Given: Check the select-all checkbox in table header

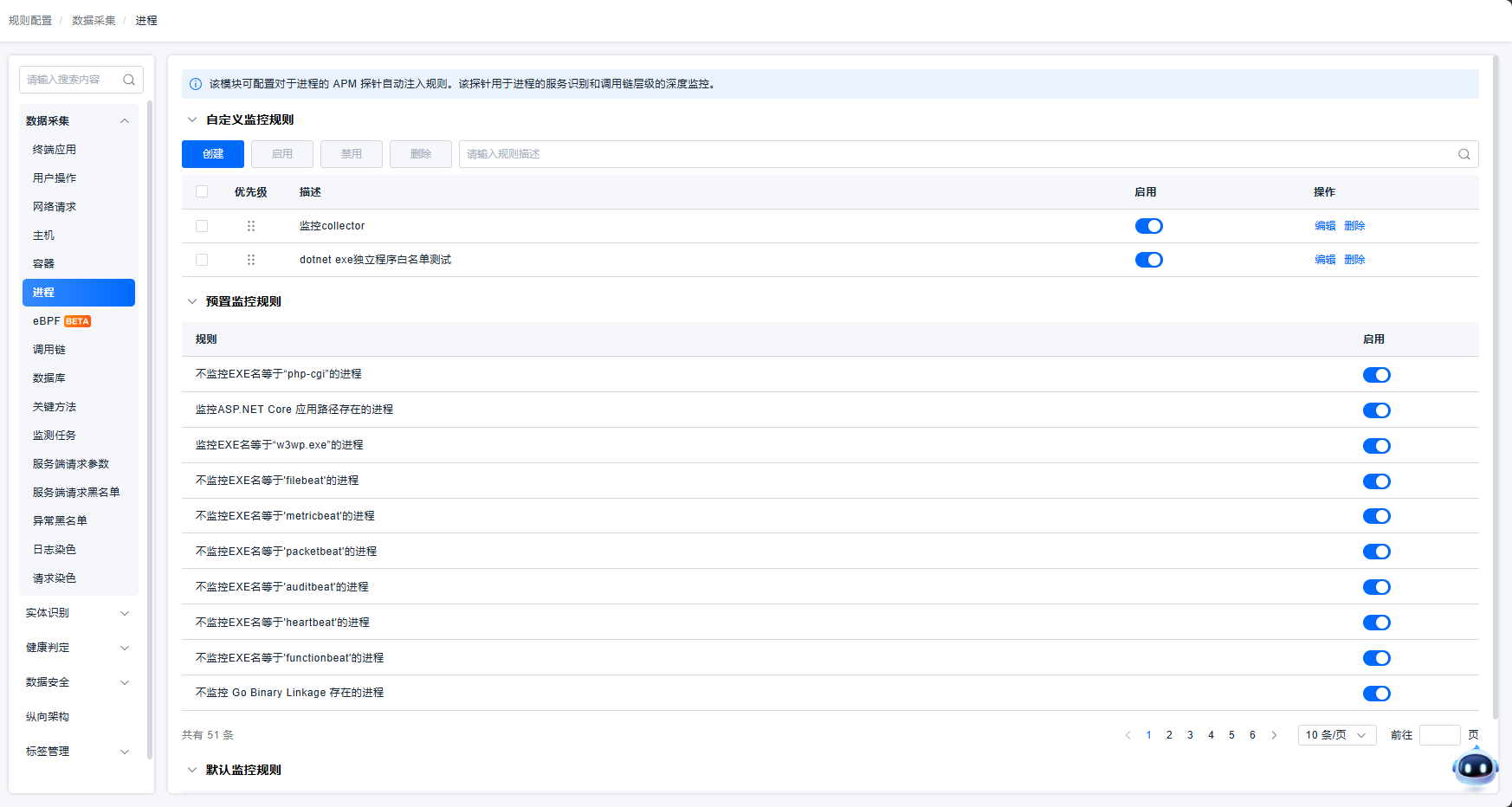Looking at the screenshot, I should click(202, 192).
